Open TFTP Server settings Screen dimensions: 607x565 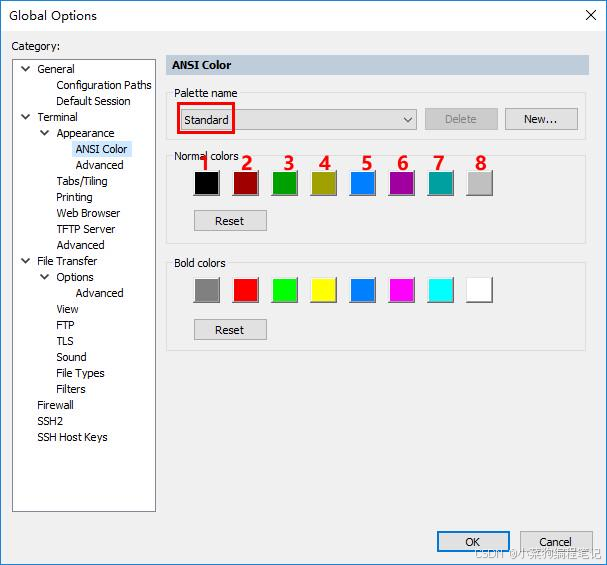click(x=86, y=229)
